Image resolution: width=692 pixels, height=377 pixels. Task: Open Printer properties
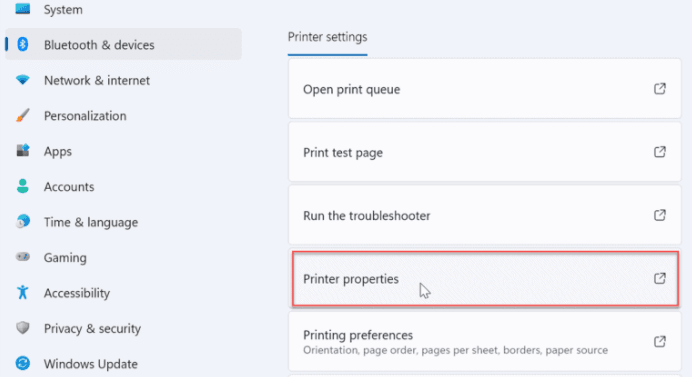pos(485,279)
